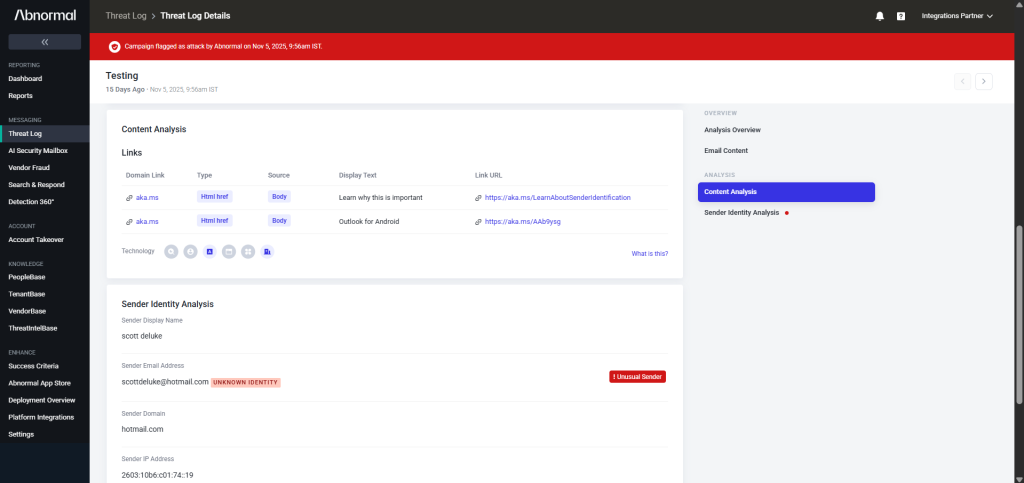Click the window-shaped technology icon
1024x483 pixels.
(x=229, y=251)
